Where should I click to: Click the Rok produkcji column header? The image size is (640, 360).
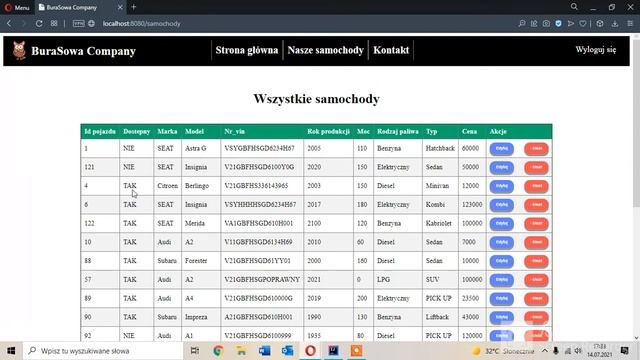pos(329,131)
